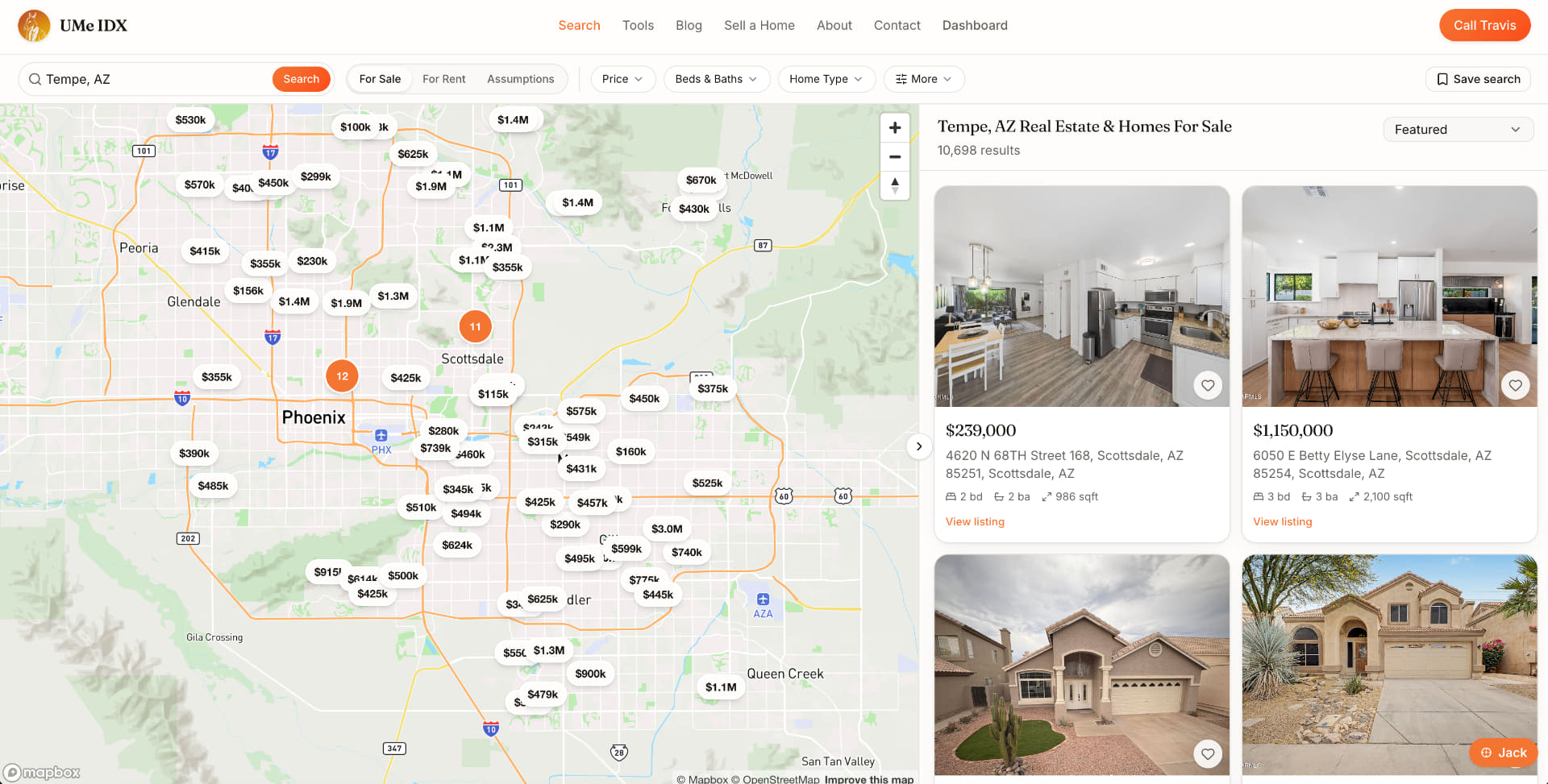
Task: Zoom in on the map
Action: tap(895, 127)
